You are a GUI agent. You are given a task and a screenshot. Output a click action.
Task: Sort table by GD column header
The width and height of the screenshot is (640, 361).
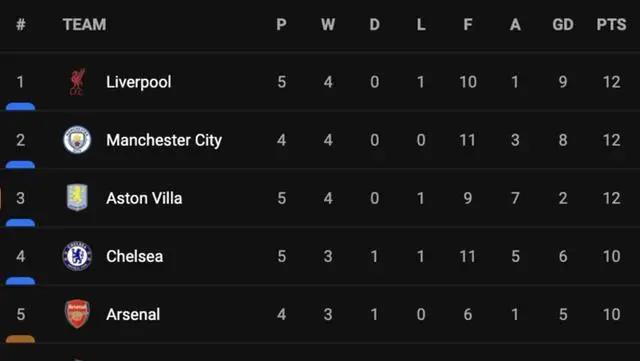[563, 25]
